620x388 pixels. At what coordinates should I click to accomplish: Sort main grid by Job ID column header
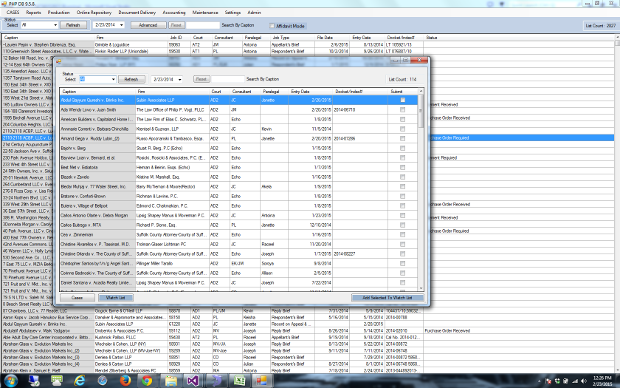point(180,38)
